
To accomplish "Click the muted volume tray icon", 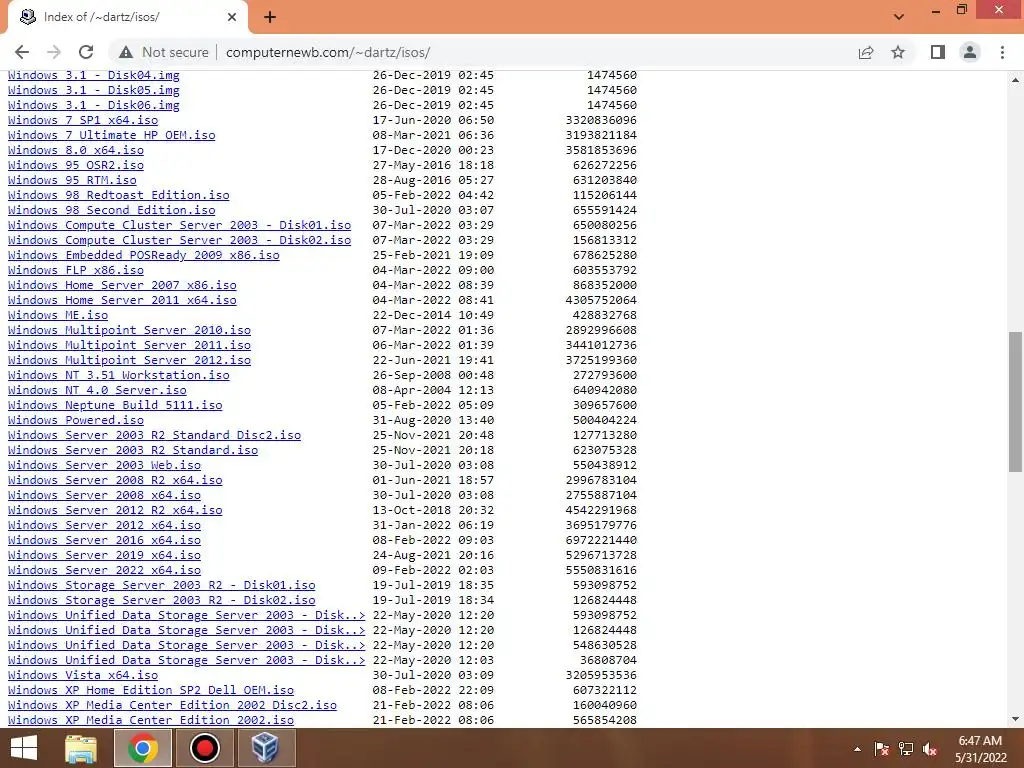I will (x=930, y=749).
